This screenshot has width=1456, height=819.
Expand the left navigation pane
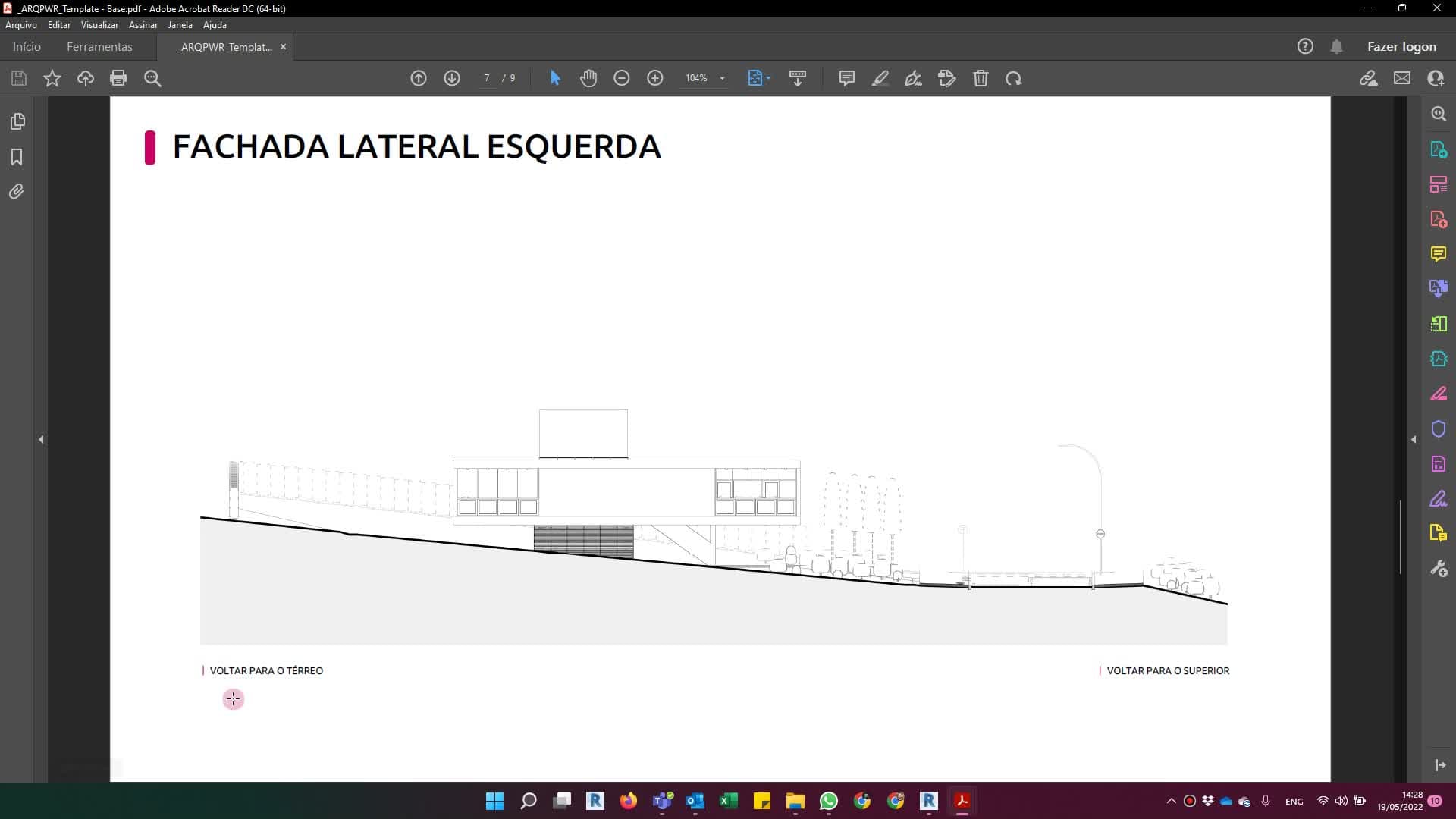click(41, 439)
